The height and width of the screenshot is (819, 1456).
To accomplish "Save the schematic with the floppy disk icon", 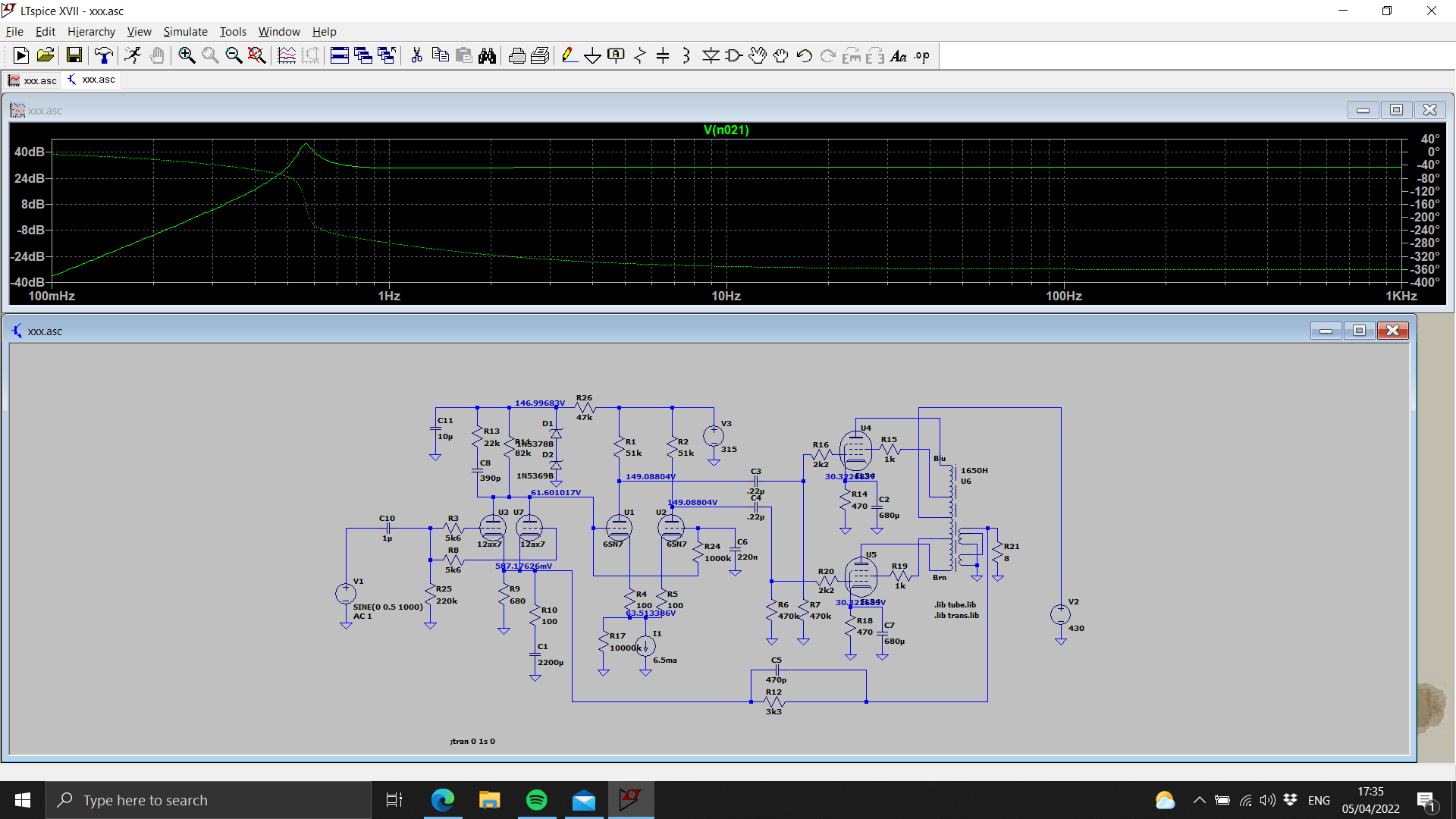I will pos(74,55).
